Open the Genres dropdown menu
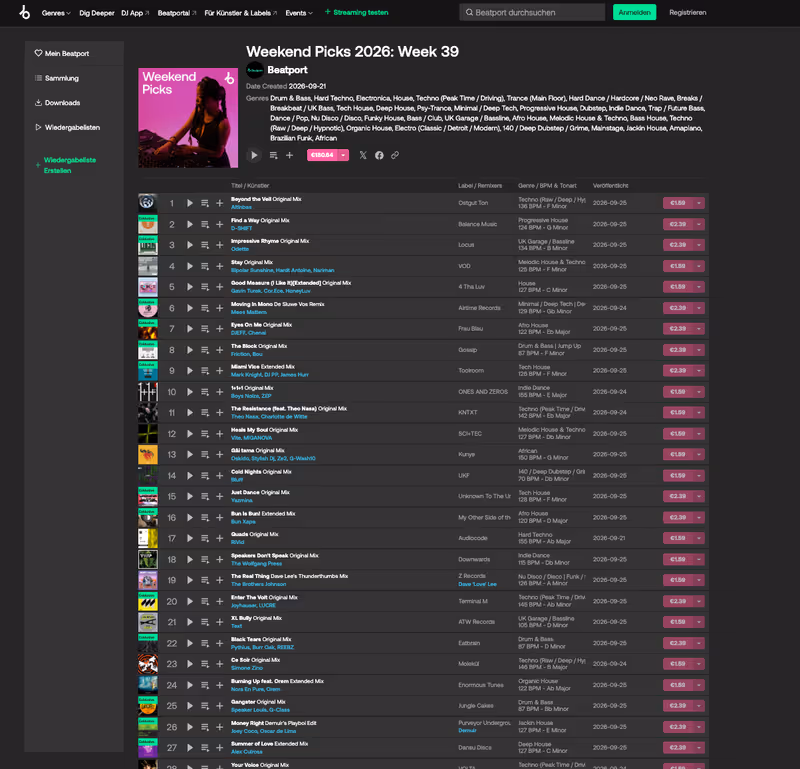The height and width of the screenshot is (769, 800). tap(56, 13)
